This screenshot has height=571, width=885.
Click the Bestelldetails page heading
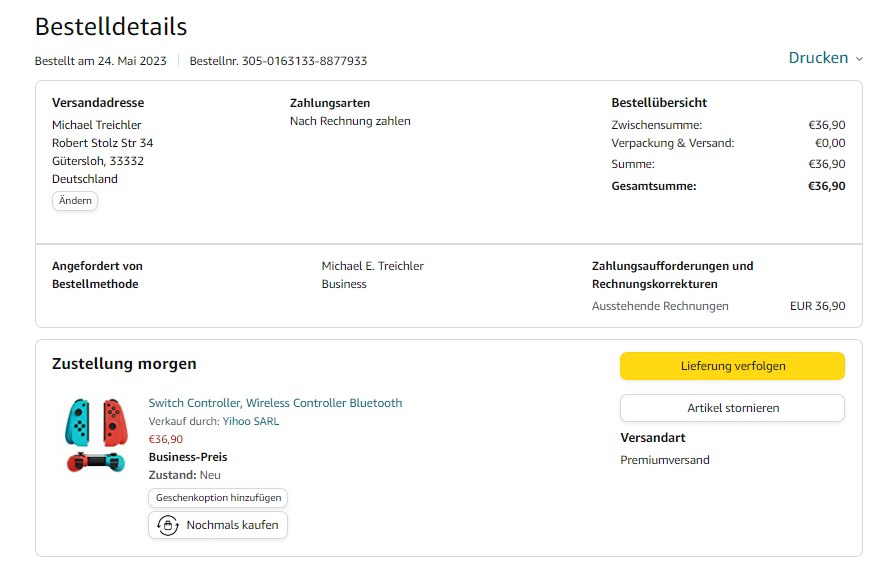click(x=111, y=27)
